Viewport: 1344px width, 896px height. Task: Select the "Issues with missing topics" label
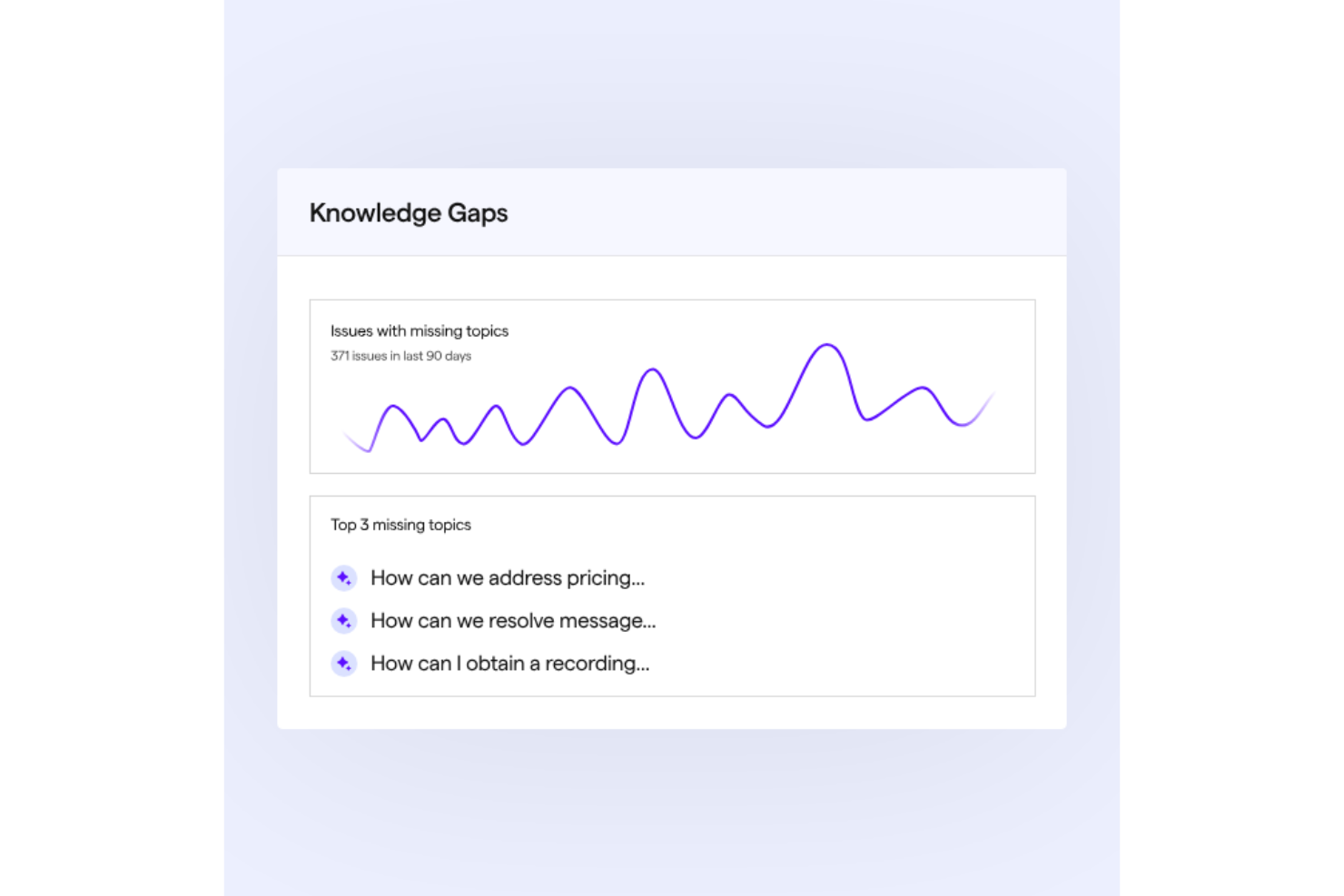pyautogui.click(x=419, y=331)
